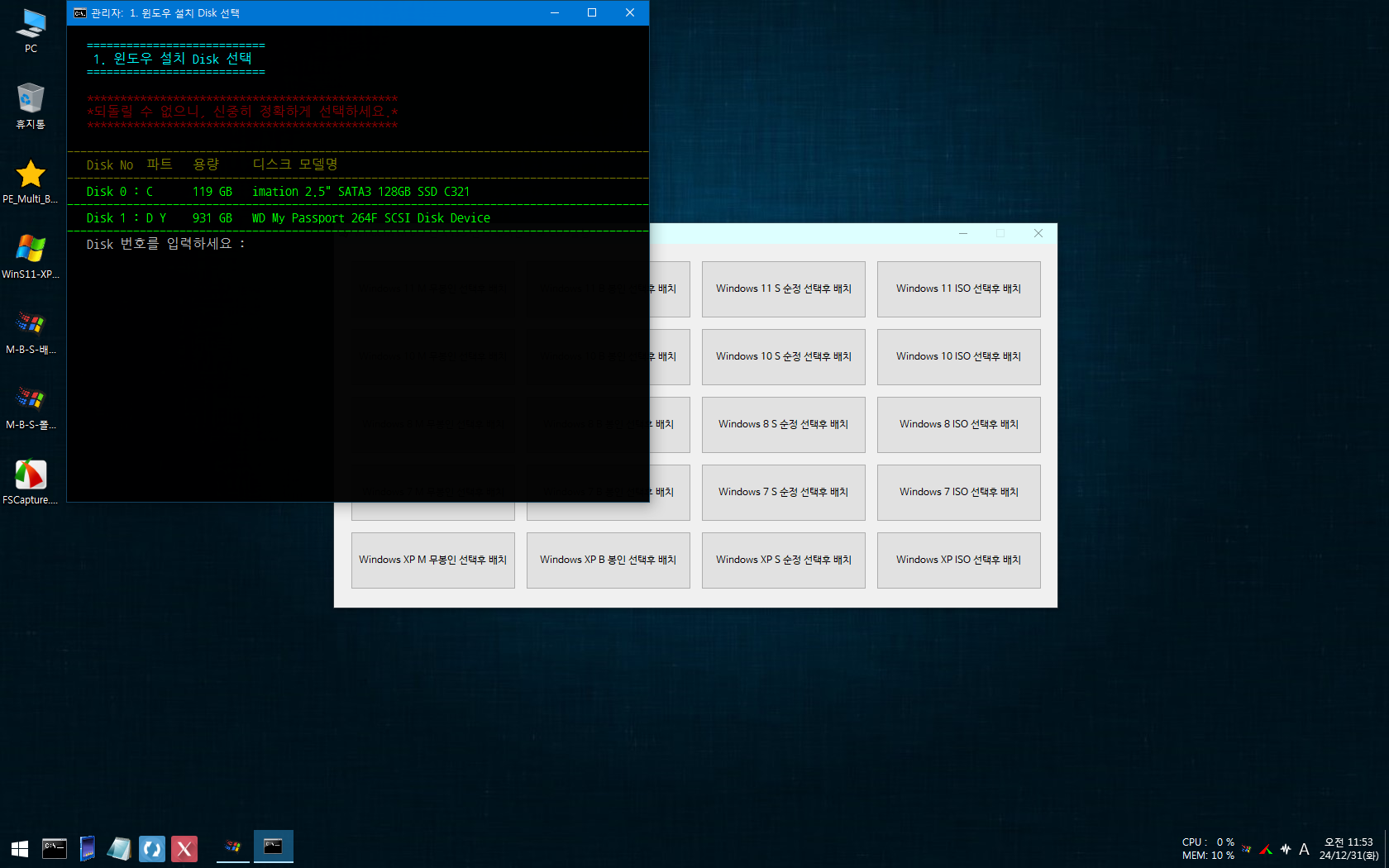Click the red-green FSCapture tray icon
The width and height of the screenshot is (1389, 868).
pos(1266,849)
